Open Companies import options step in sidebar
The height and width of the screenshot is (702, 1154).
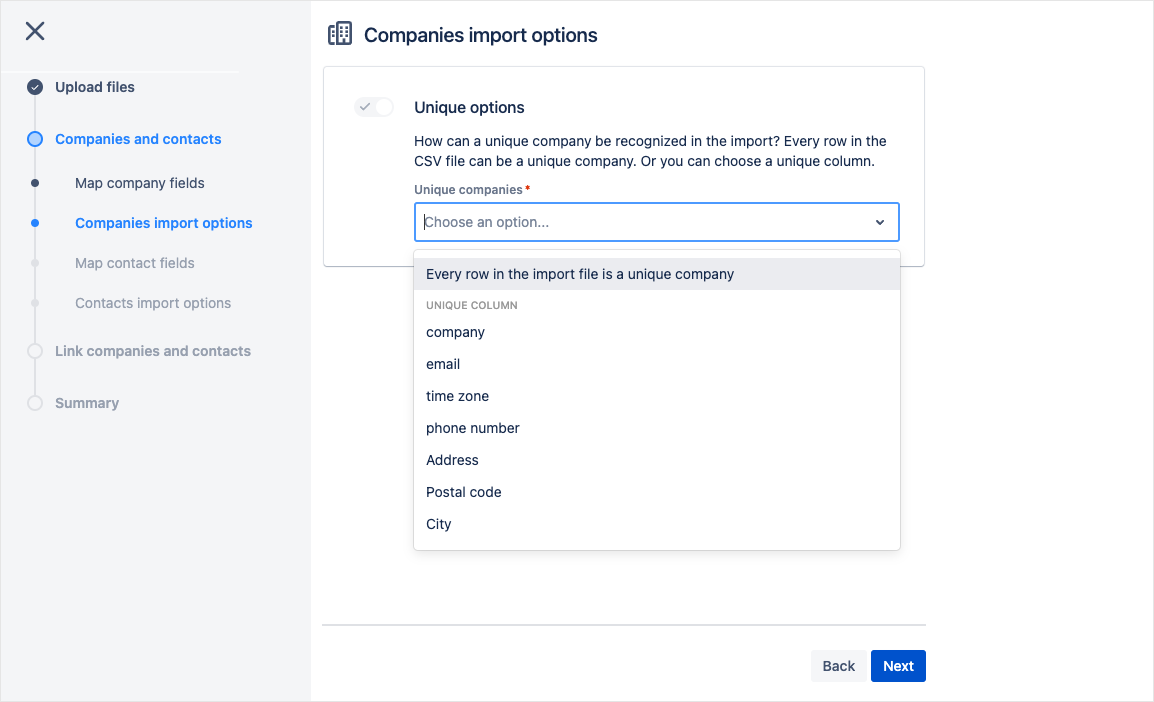pos(164,223)
